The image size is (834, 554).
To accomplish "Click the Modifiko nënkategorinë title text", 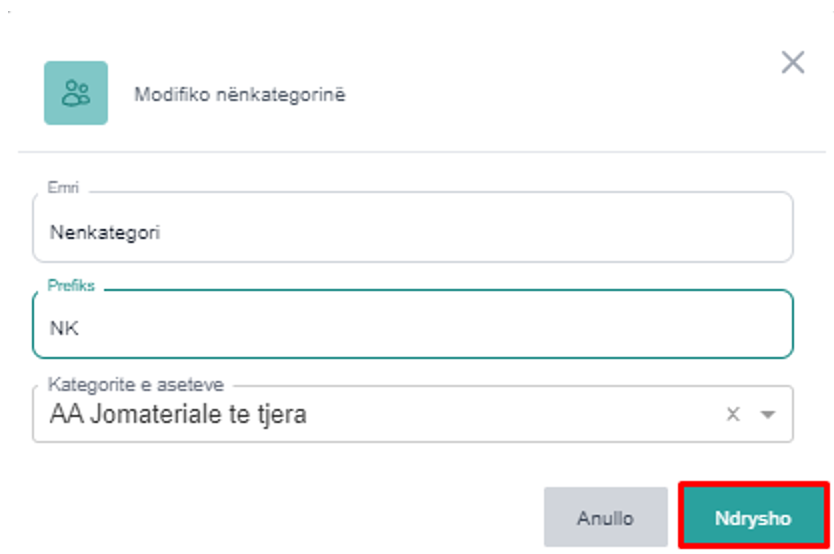I will (x=240, y=94).
